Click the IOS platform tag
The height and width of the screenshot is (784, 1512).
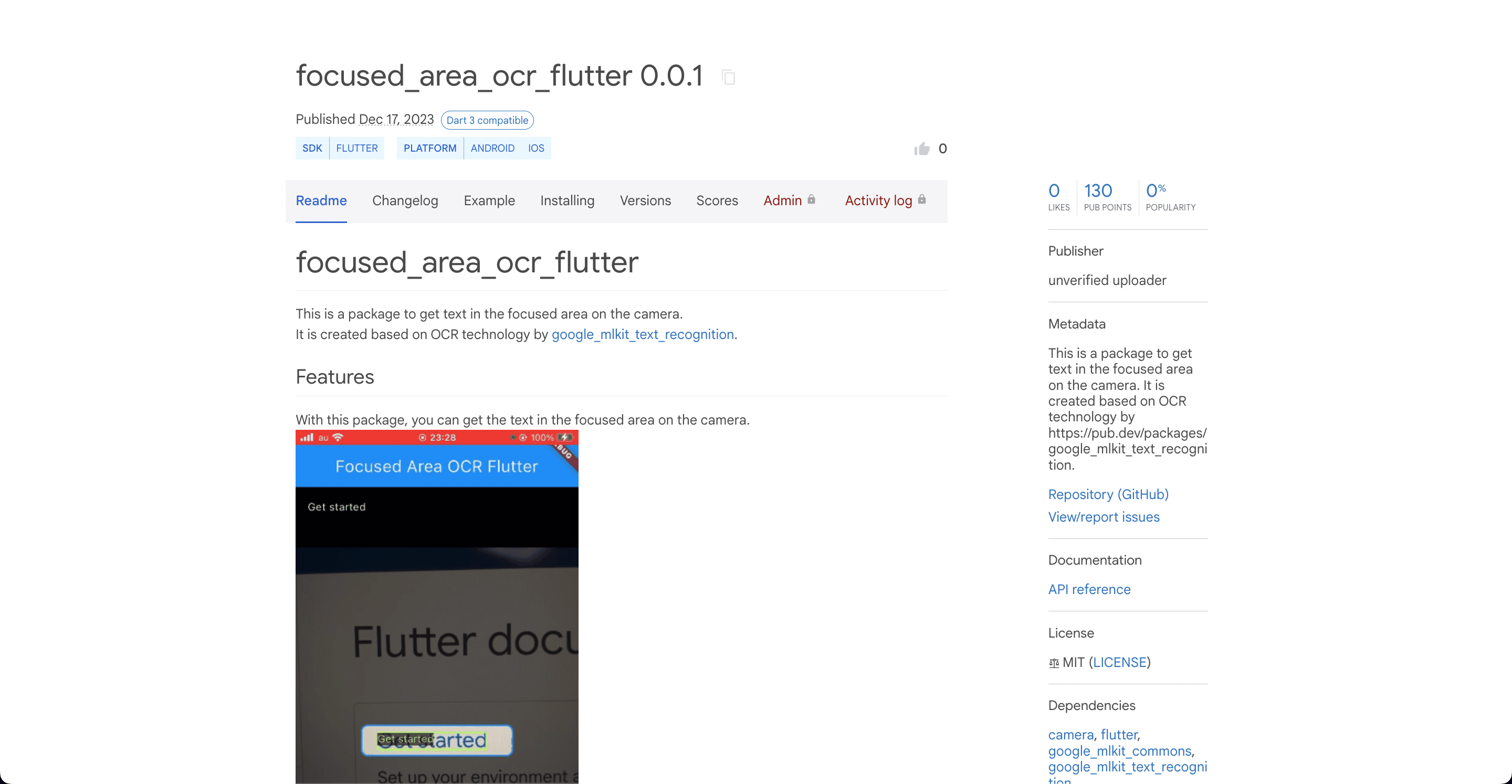(x=536, y=148)
